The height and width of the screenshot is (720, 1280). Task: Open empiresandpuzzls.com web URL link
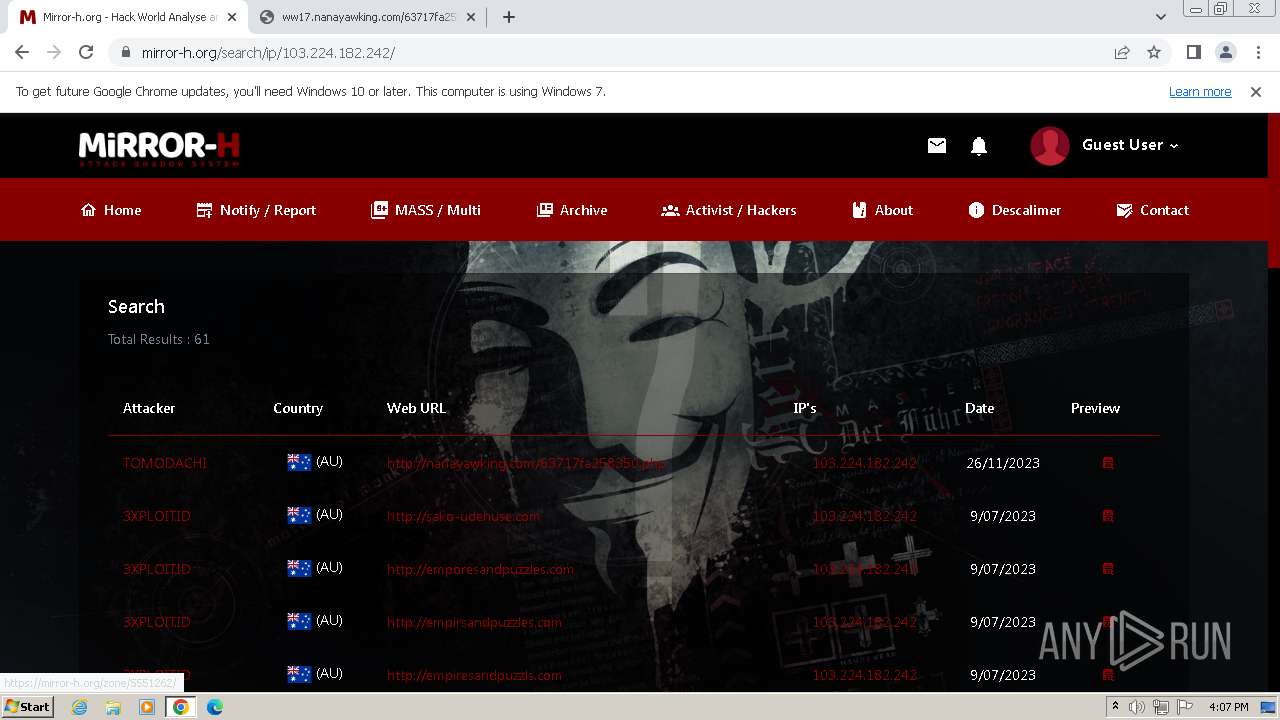[x=474, y=675]
